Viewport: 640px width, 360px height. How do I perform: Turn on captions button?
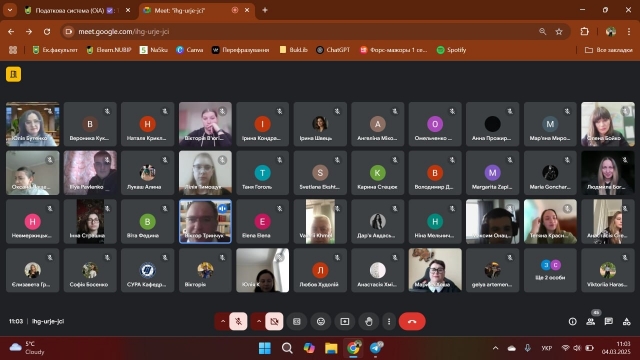click(297, 322)
